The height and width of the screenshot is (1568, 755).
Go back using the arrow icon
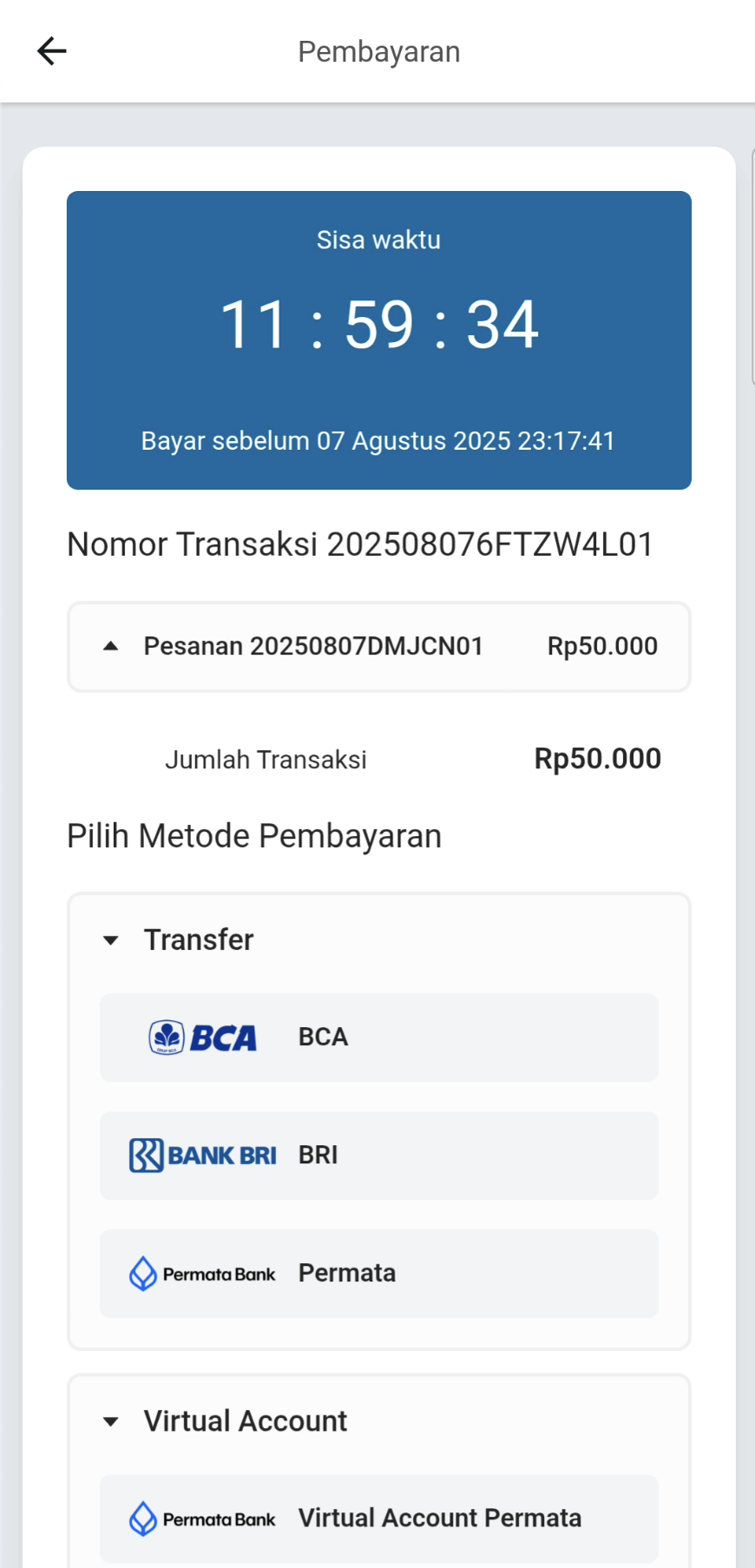(52, 51)
